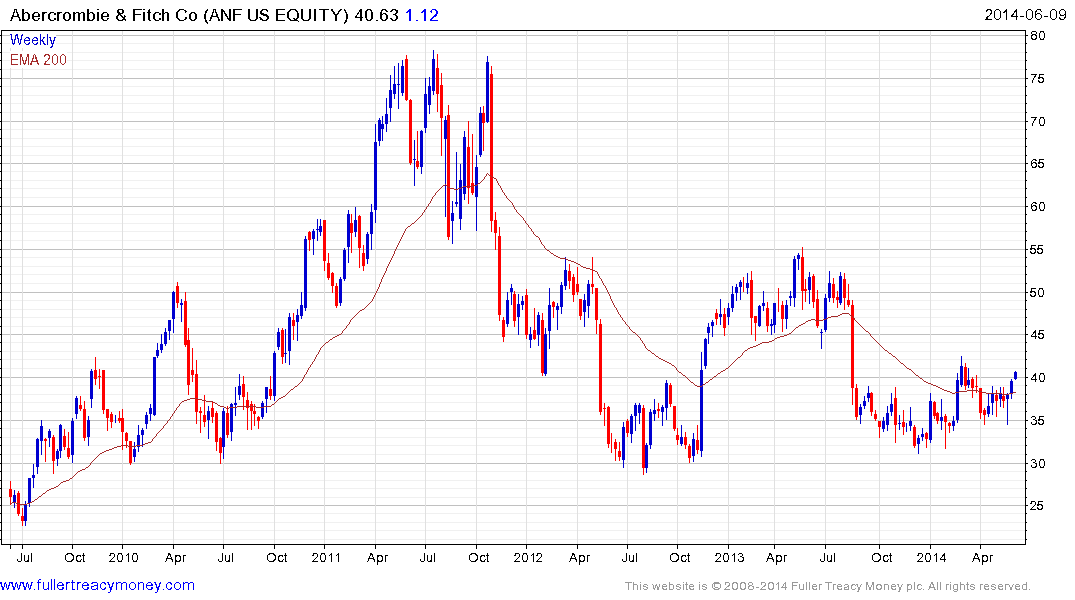This screenshot has width=1075, height=600.
Task: Click the last price value 40.63
Action: (376, 15)
